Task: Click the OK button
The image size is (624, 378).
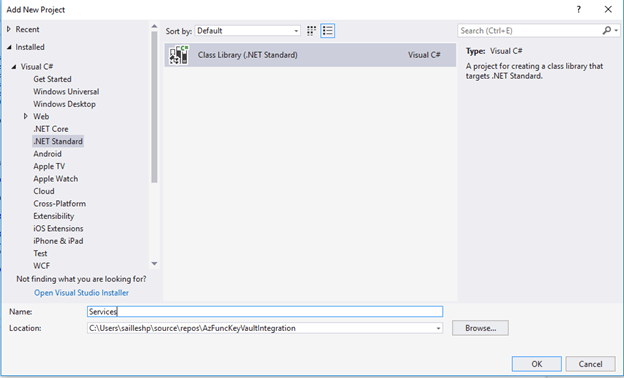Action: (x=536, y=364)
